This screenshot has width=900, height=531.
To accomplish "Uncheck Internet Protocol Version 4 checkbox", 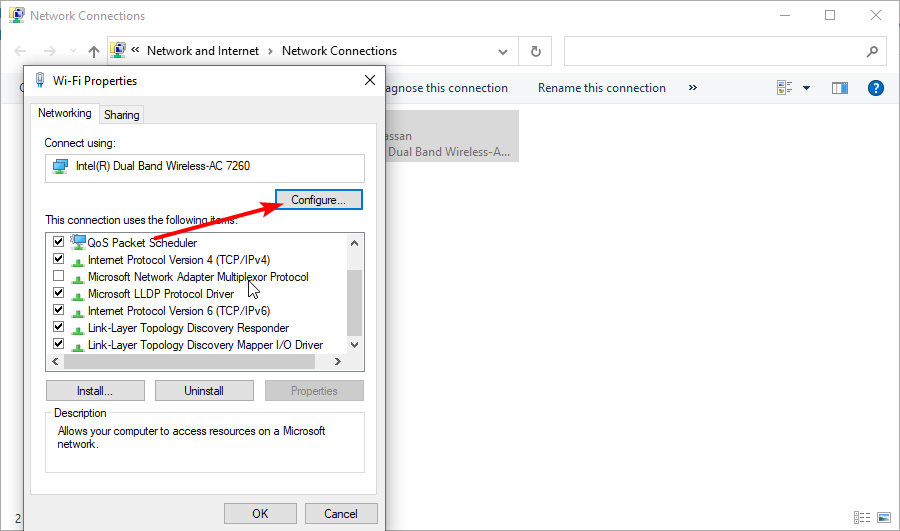I will [59, 259].
